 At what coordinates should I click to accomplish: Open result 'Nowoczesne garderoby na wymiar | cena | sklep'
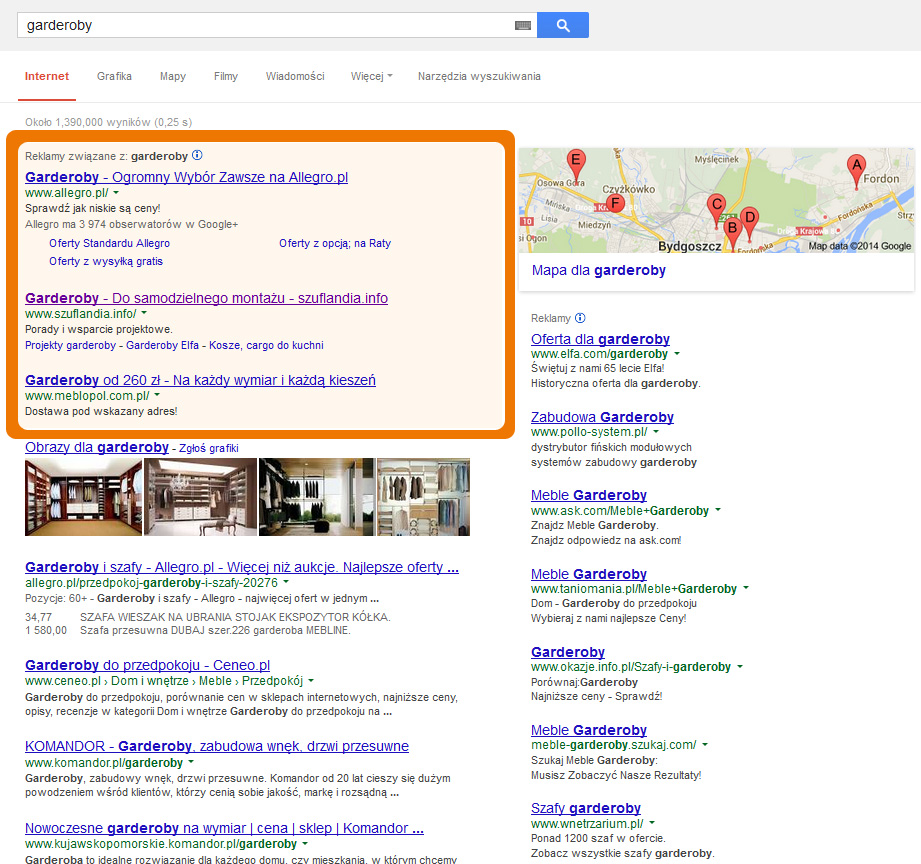224,828
